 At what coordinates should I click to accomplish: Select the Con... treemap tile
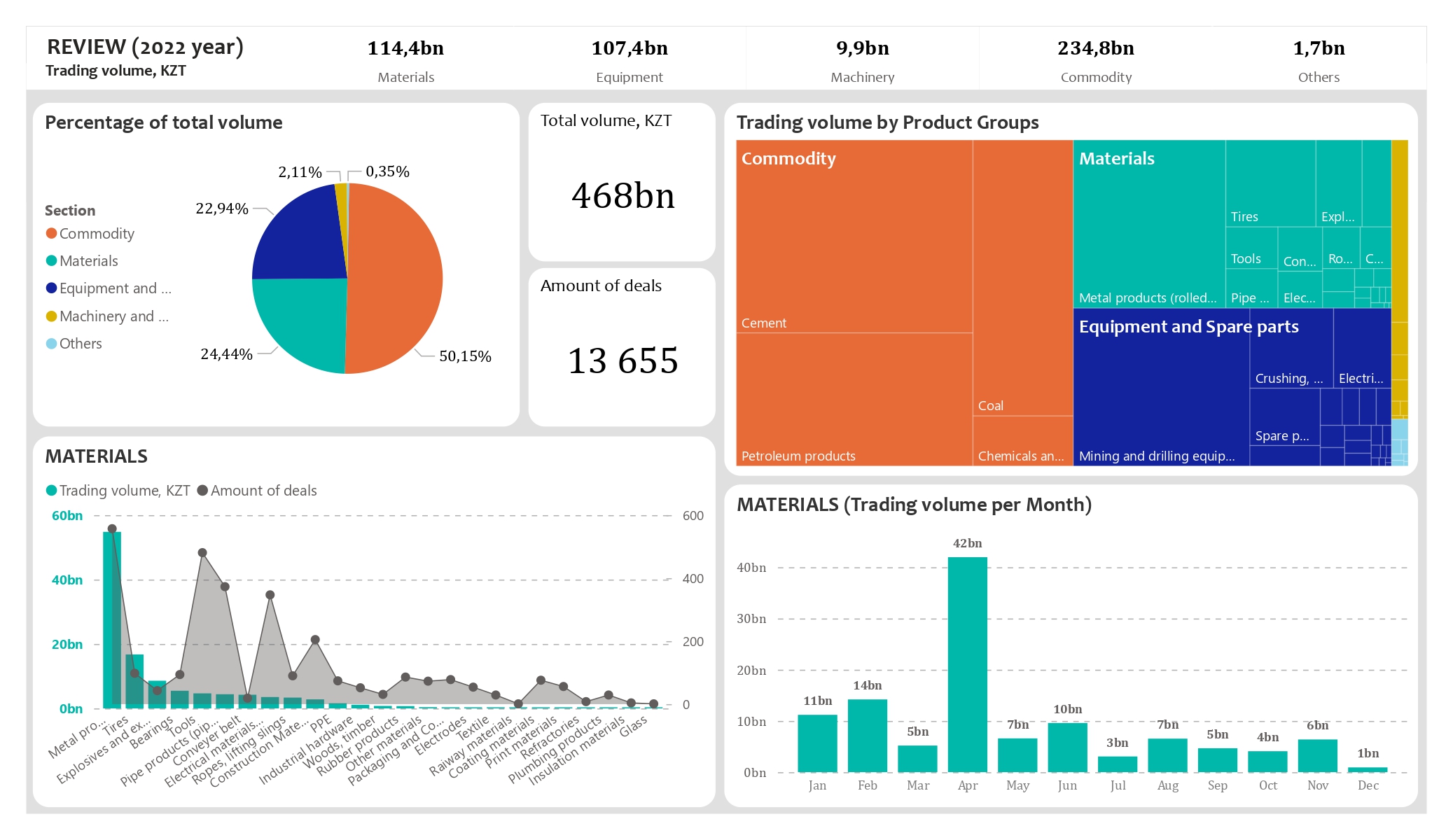click(1300, 248)
